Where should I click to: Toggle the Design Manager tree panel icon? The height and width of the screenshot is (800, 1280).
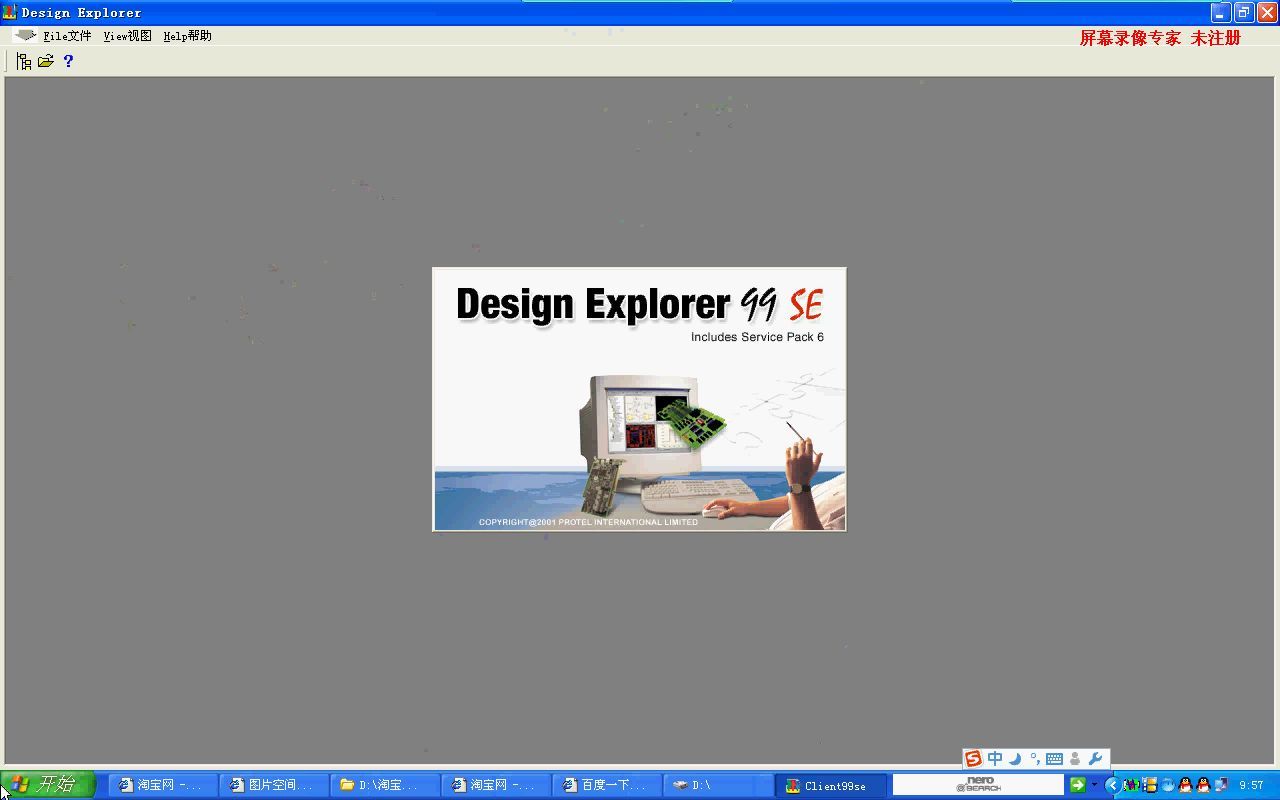tap(24, 61)
